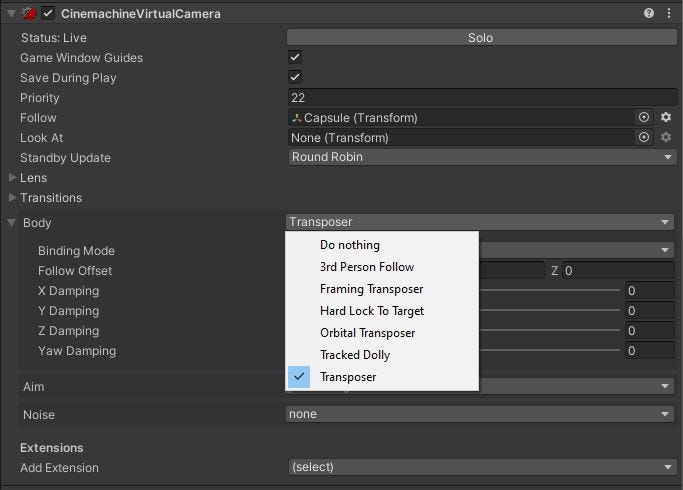Collapse the CinemachineVirtualCamera component foldout

pyautogui.click(x=11, y=14)
